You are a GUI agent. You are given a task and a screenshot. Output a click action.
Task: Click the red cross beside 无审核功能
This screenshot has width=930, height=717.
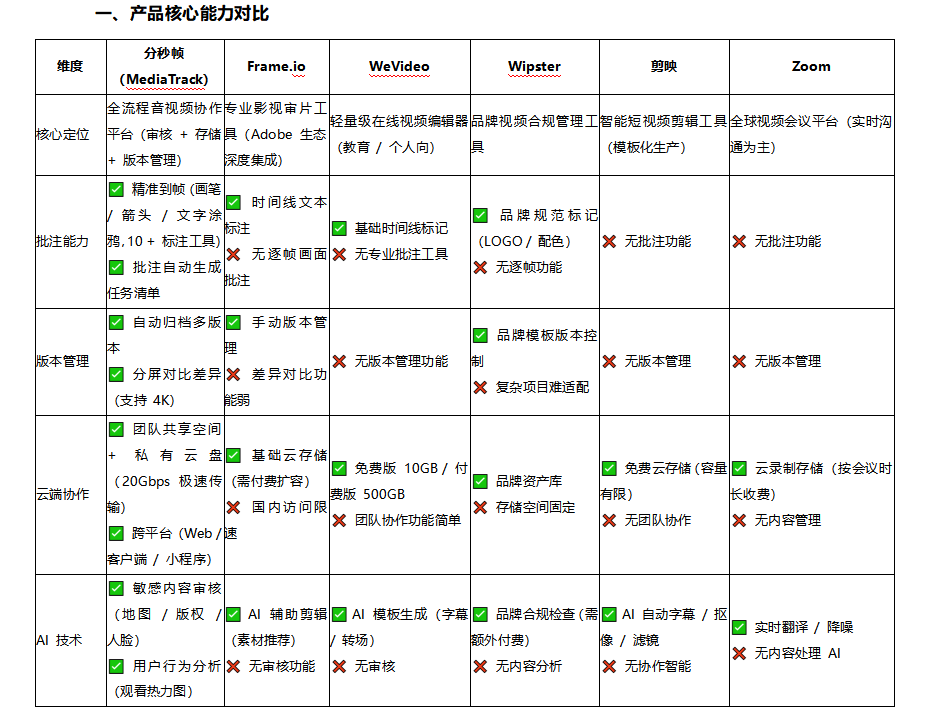[x=234, y=666]
